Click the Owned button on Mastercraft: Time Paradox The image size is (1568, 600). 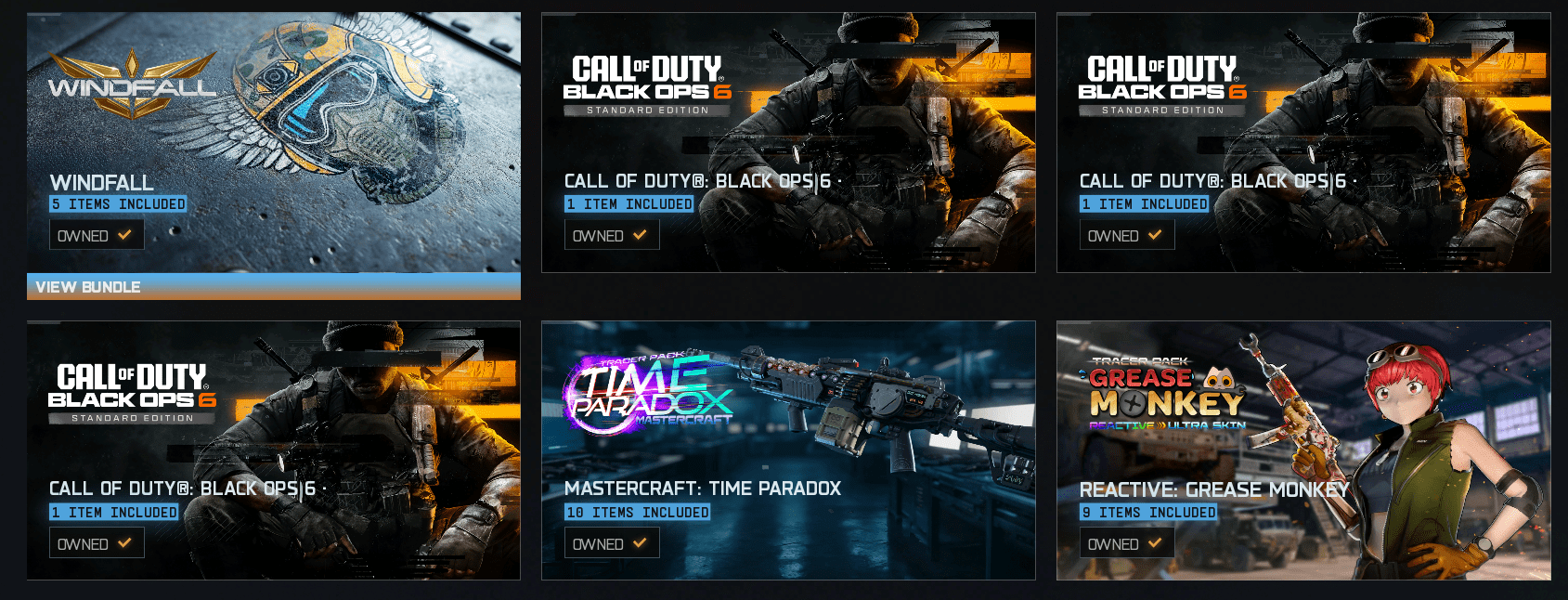pos(612,543)
